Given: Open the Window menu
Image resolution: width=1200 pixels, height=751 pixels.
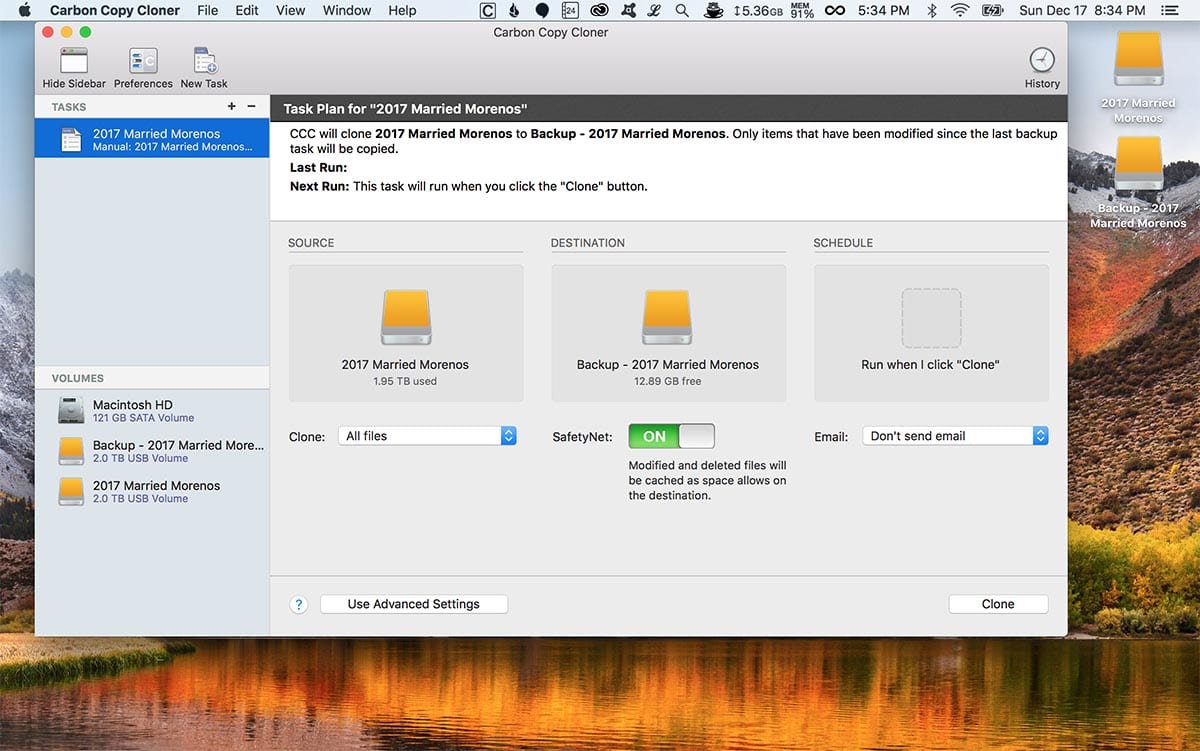Looking at the screenshot, I should pos(346,10).
